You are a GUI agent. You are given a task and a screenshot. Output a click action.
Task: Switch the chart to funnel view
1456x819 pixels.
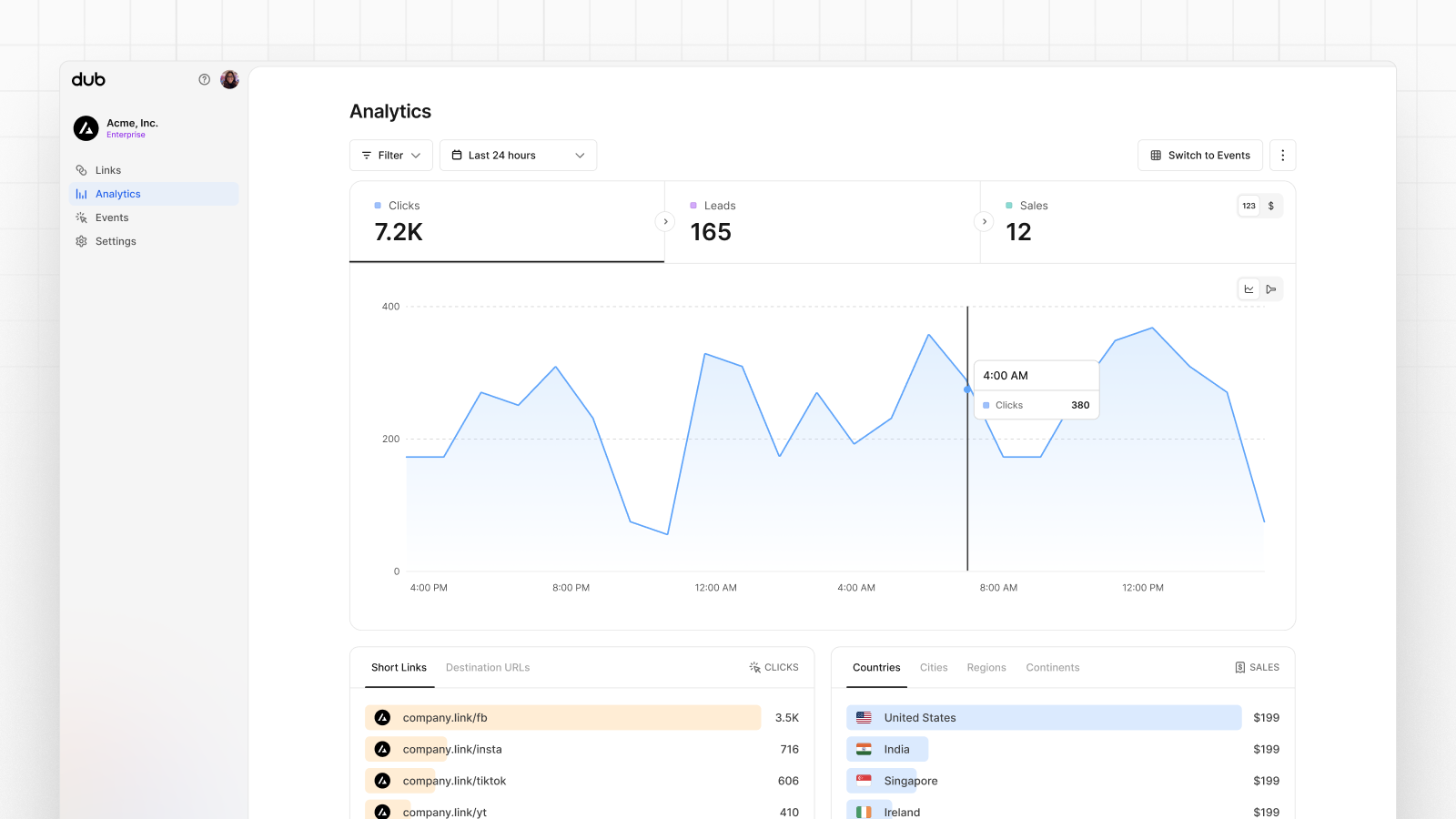pyautogui.click(x=1271, y=288)
